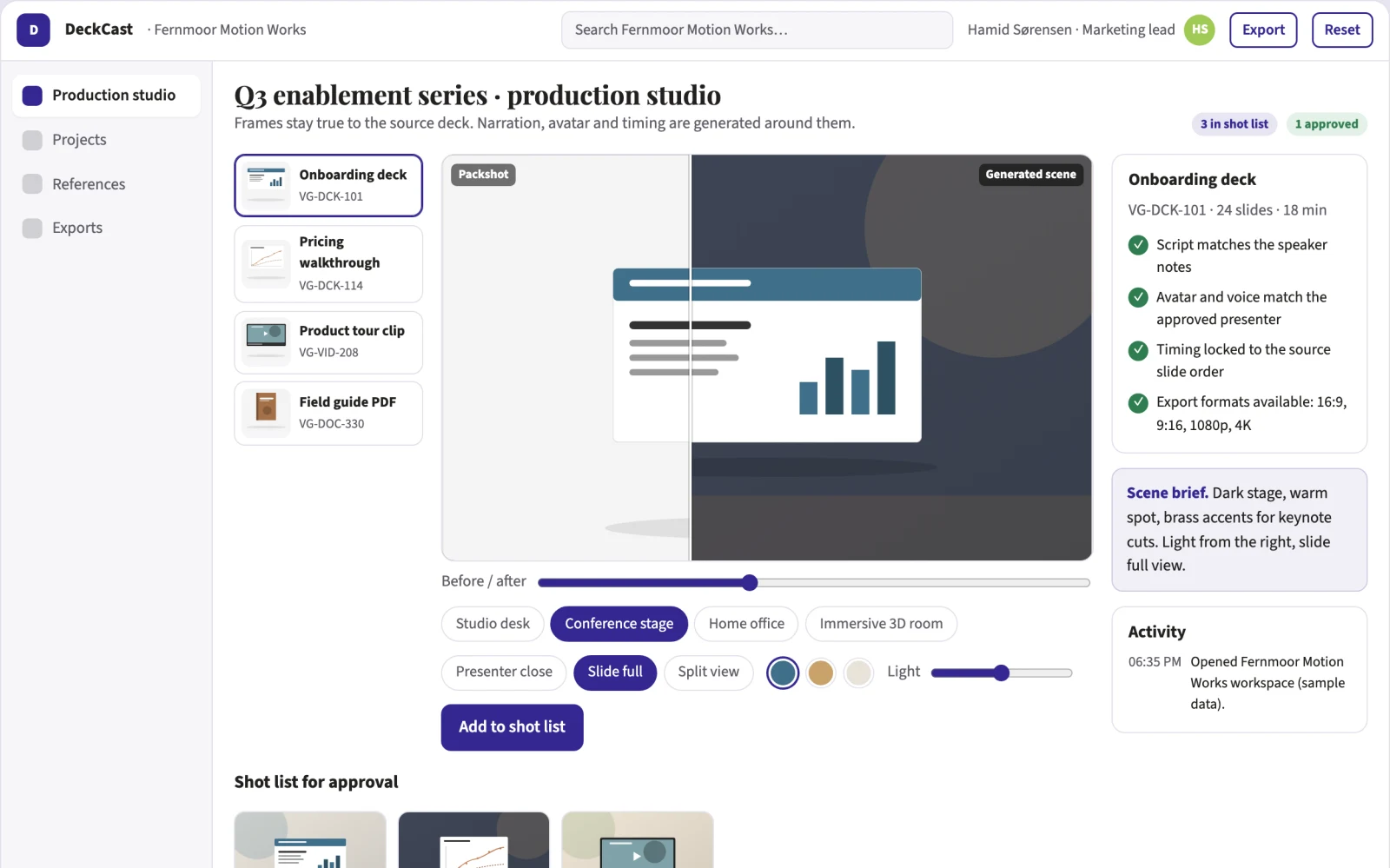Click the 3 in shot list badge
Screen dimensions: 1390x868
coord(1234,124)
